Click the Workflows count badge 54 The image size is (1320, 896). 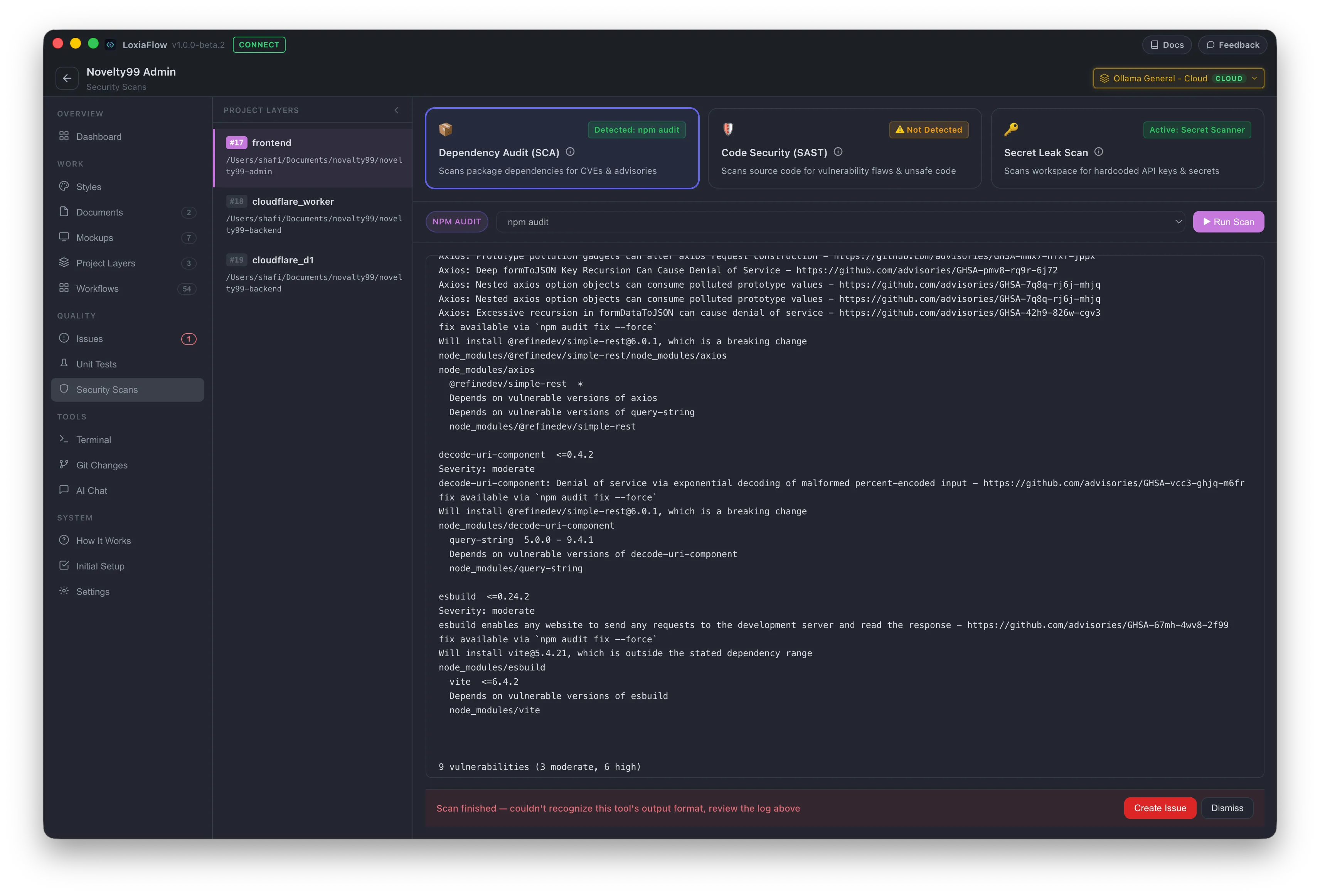[187, 289]
